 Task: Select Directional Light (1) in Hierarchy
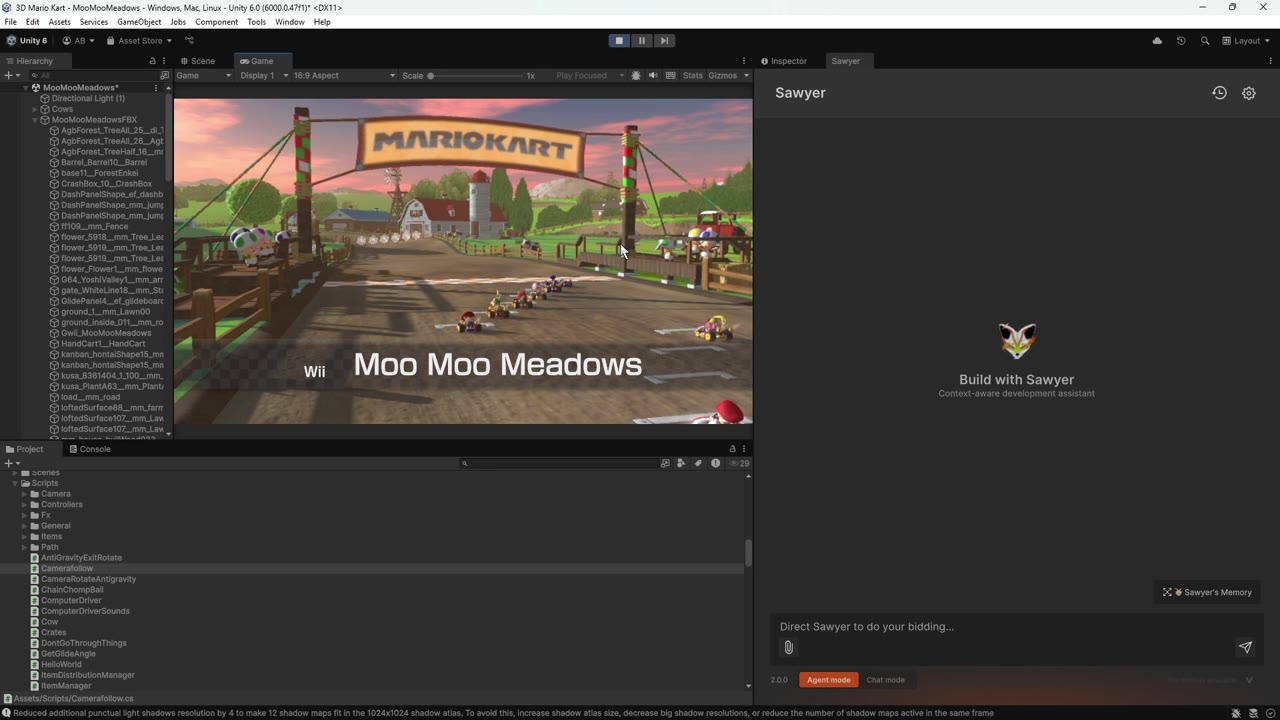88,99
